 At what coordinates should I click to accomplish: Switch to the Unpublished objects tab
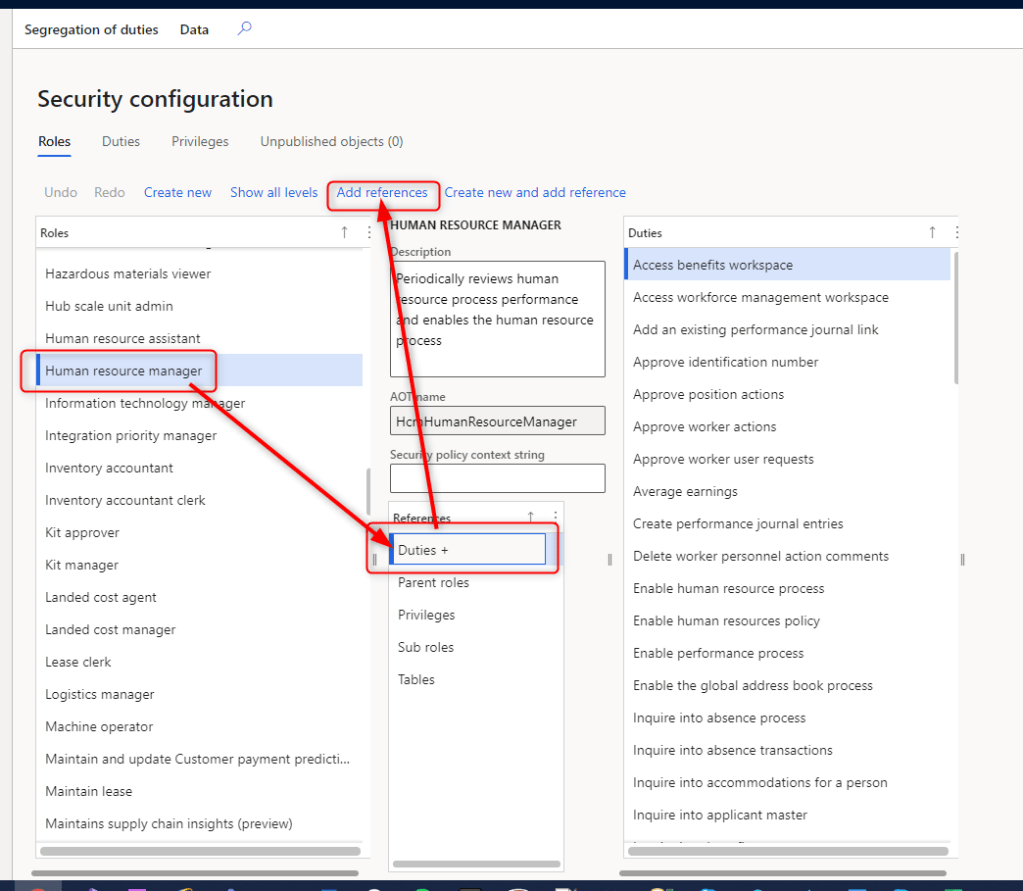pyautogui.click(x=331, y=142)
